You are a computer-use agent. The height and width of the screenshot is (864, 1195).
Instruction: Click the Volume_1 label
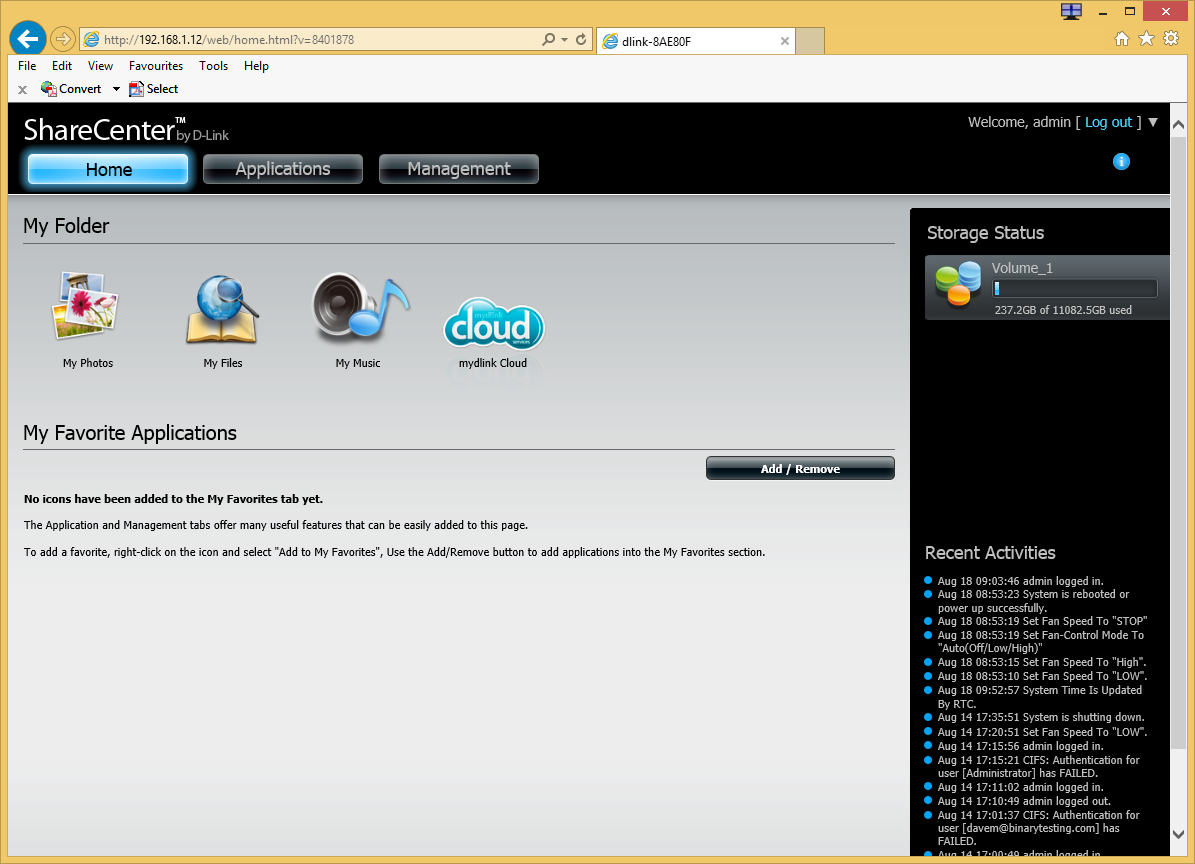[x=1022, y=268]
